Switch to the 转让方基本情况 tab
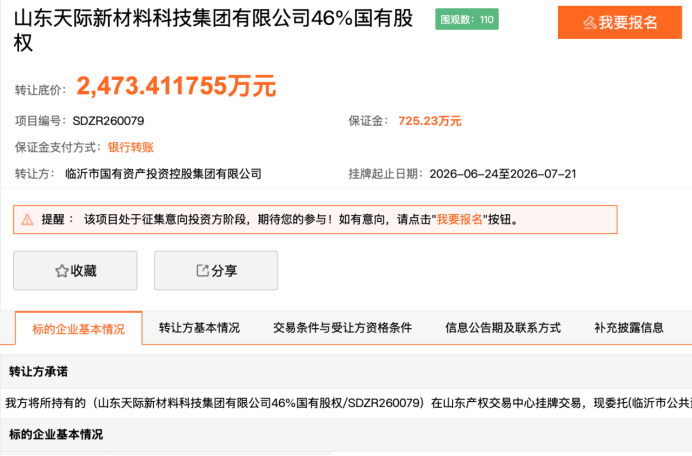The height and width of the screenshot is (456, 692). tap(199, 328)
